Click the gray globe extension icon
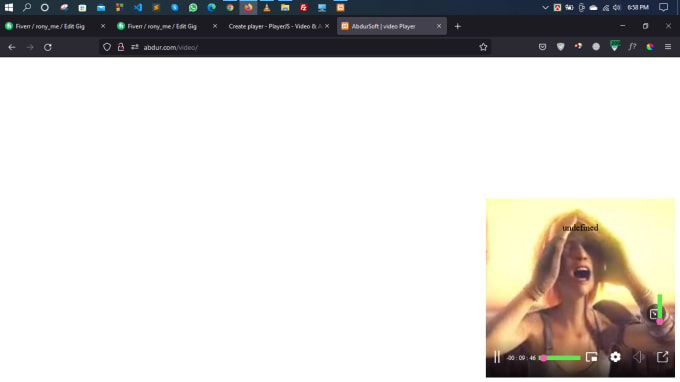This screenshot has height=382, width=680. pyautogui.click(x=596, y=47)
